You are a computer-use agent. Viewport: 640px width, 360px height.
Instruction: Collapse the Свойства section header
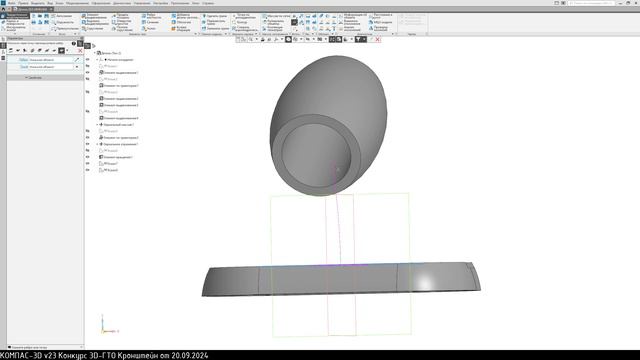(x=45, y=77)
